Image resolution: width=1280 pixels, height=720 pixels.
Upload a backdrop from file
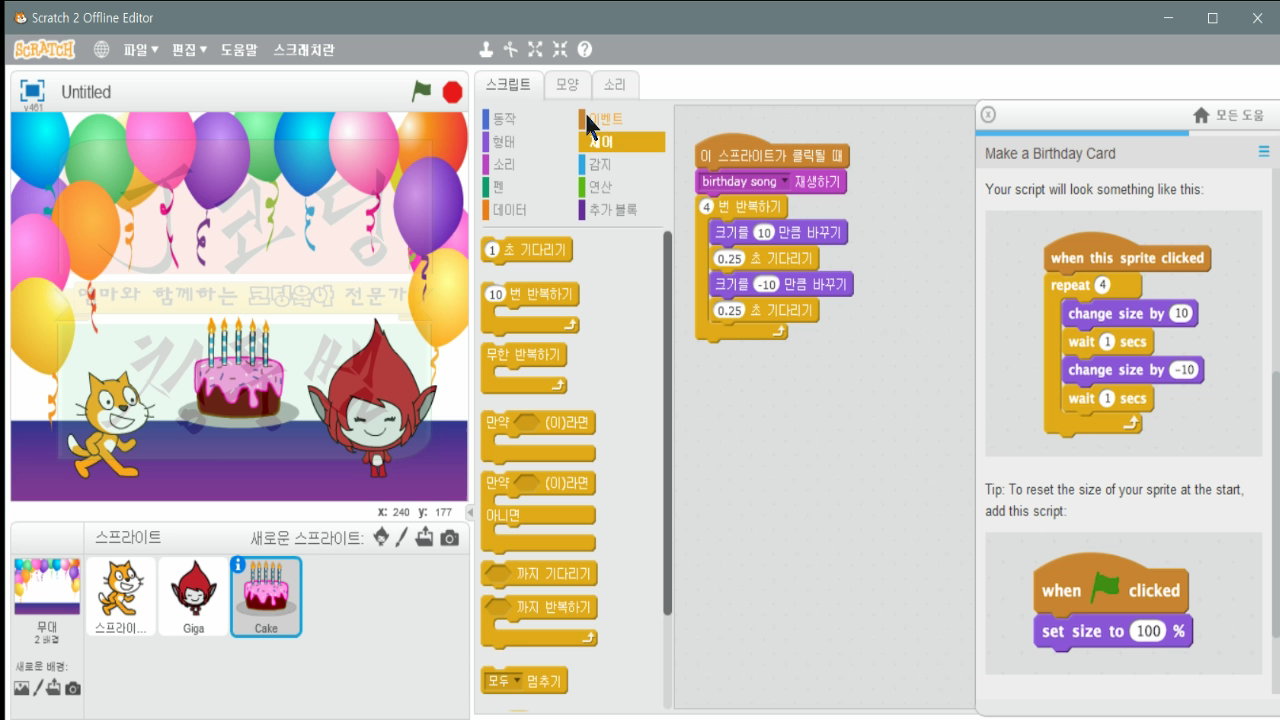tap(54, 688)
